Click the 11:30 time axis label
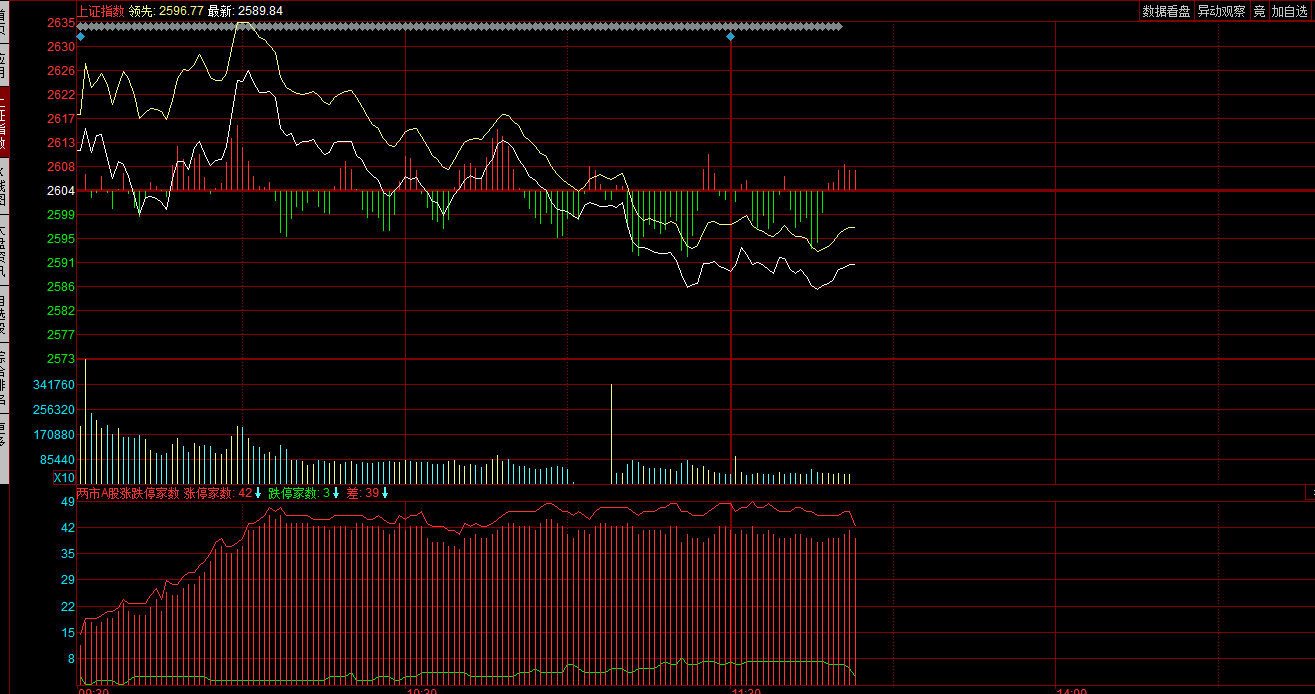1315x694 pixels. [x=747, y=690]
